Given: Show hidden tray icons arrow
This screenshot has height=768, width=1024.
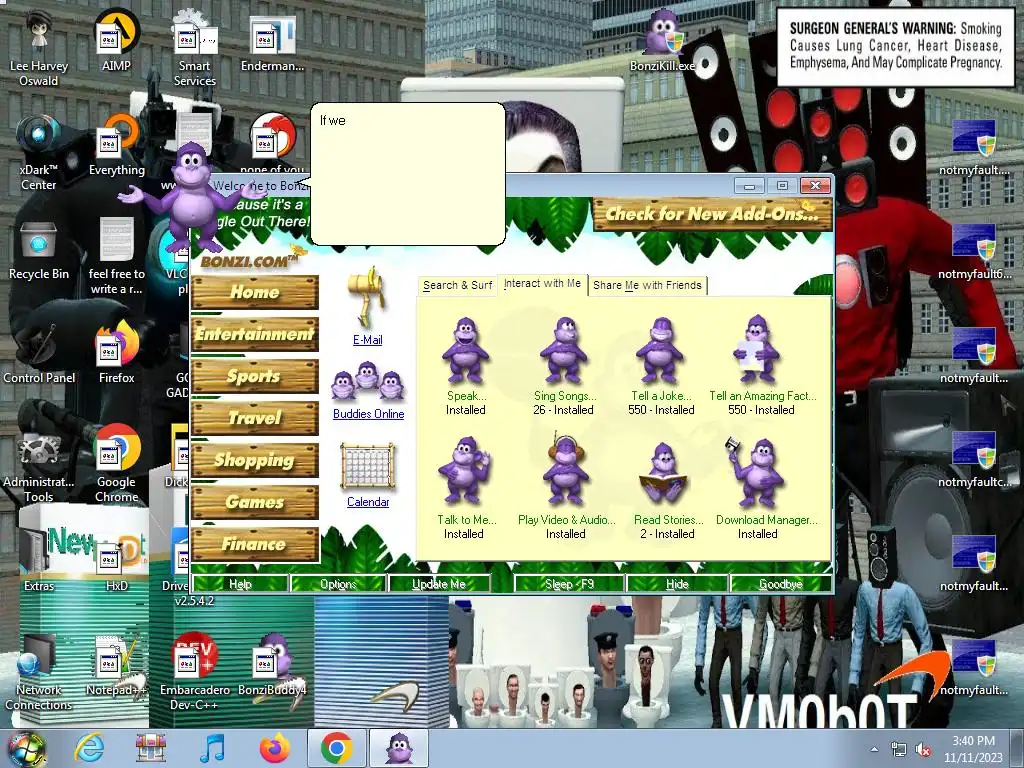Looking at the screenshot, I should (874, 749).
